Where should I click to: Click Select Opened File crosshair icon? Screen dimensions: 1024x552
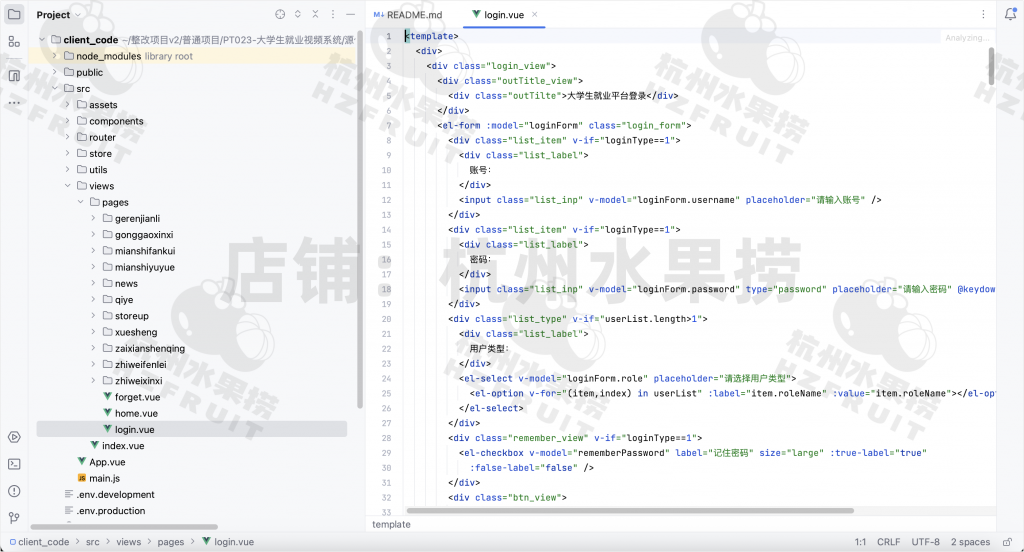click(280, 14)
